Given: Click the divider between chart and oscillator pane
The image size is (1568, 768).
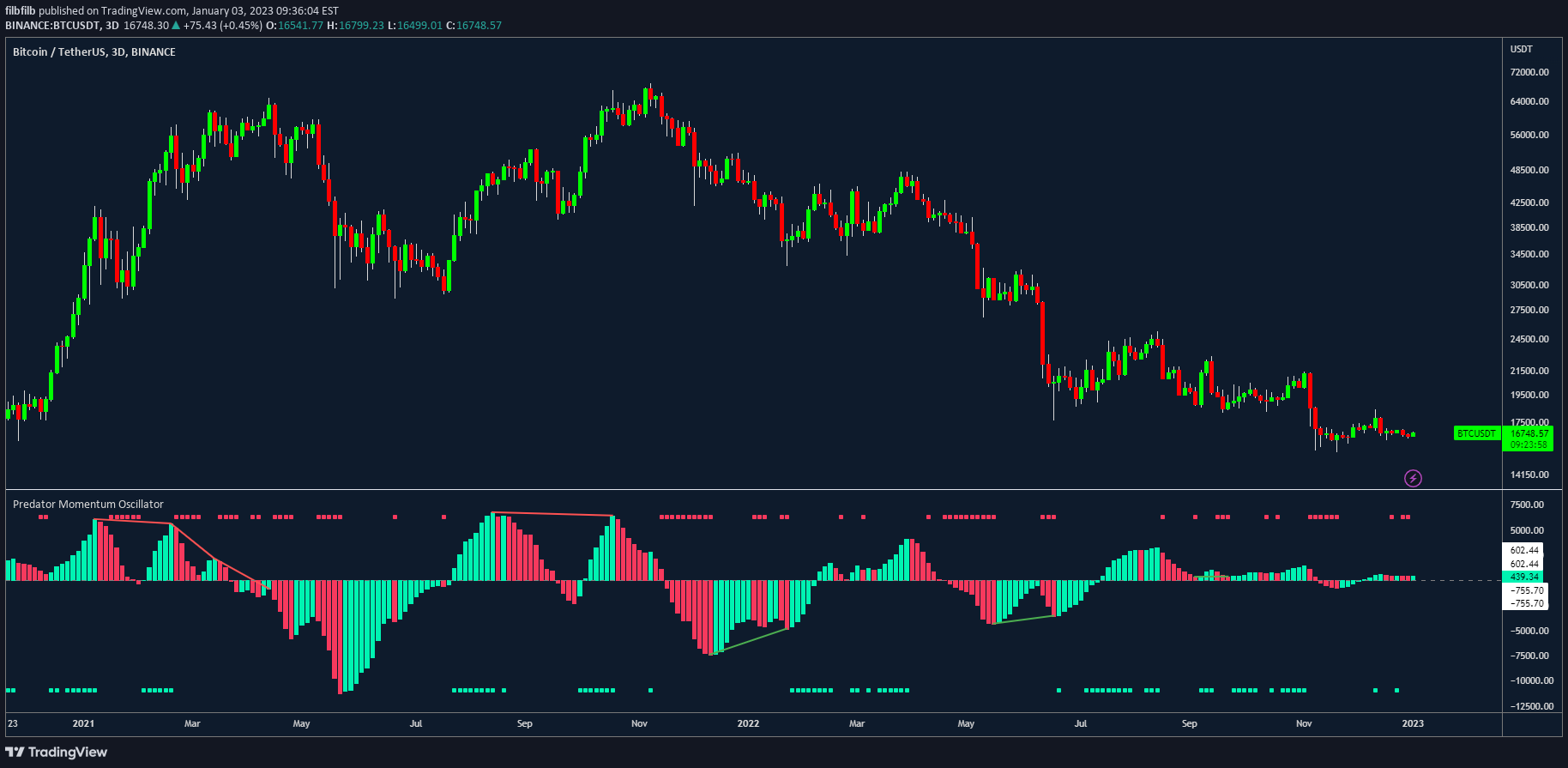Looking at the screenshot, I should coord(753,490).
